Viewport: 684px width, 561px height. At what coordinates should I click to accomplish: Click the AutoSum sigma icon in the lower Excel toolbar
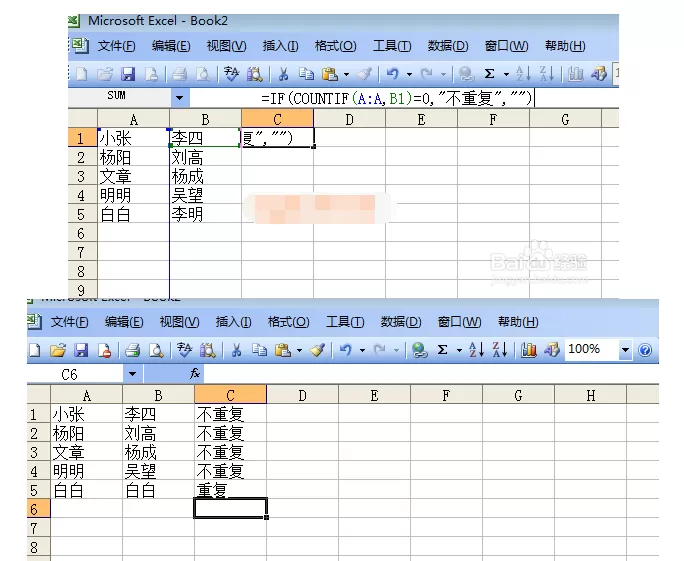pos(442,350)
